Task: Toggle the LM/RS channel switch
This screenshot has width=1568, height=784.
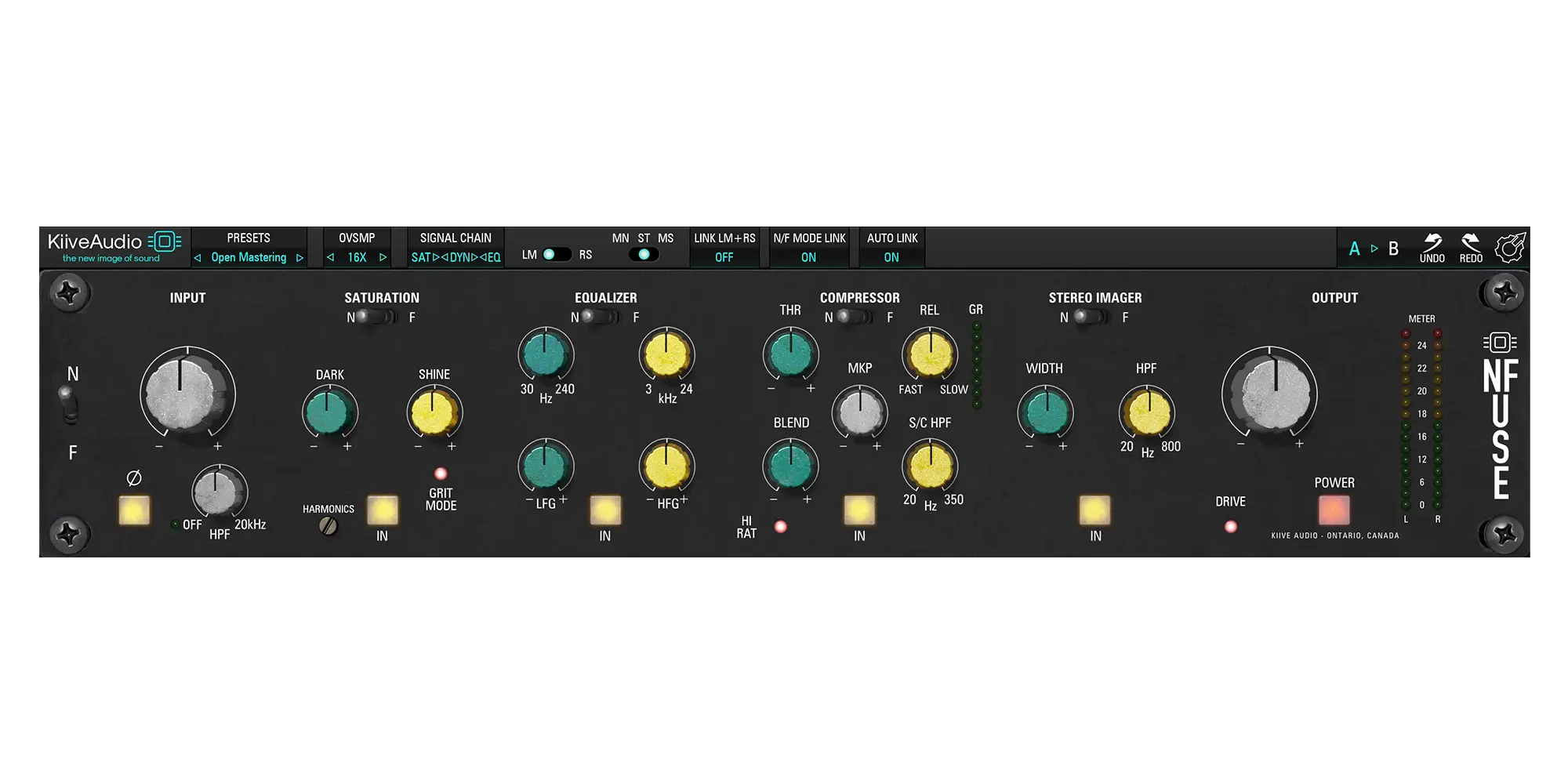Action: tap(557, 255)
